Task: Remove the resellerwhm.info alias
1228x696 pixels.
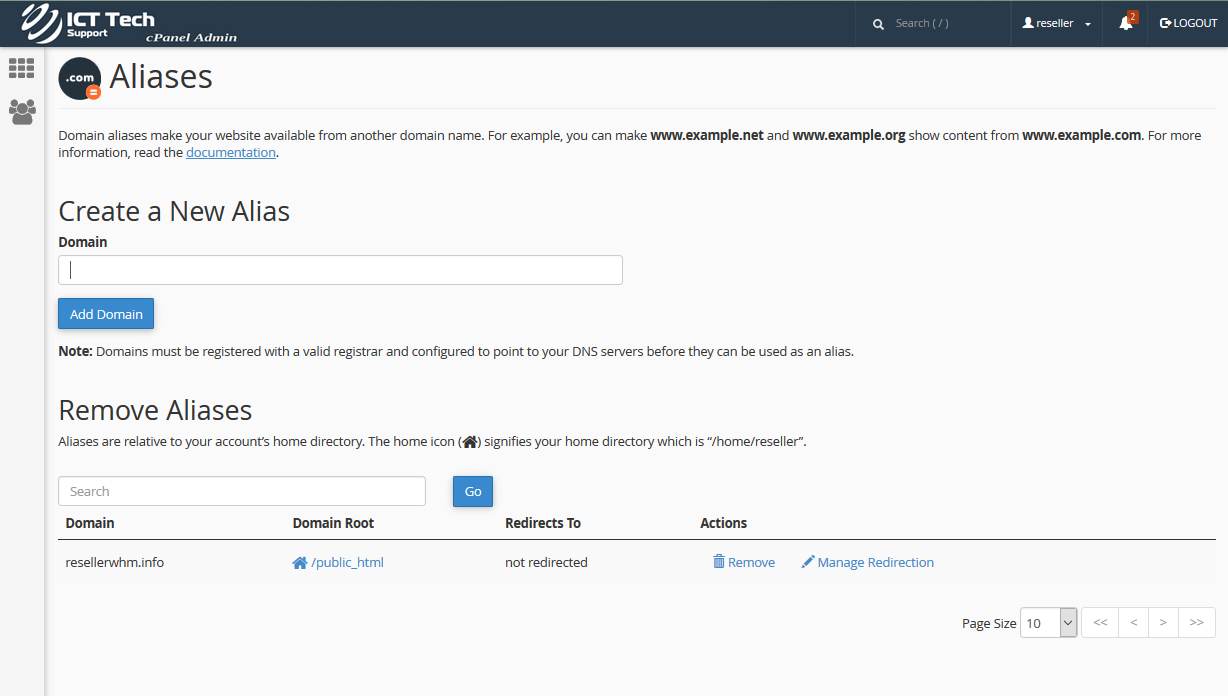Action: coord(744,563)
